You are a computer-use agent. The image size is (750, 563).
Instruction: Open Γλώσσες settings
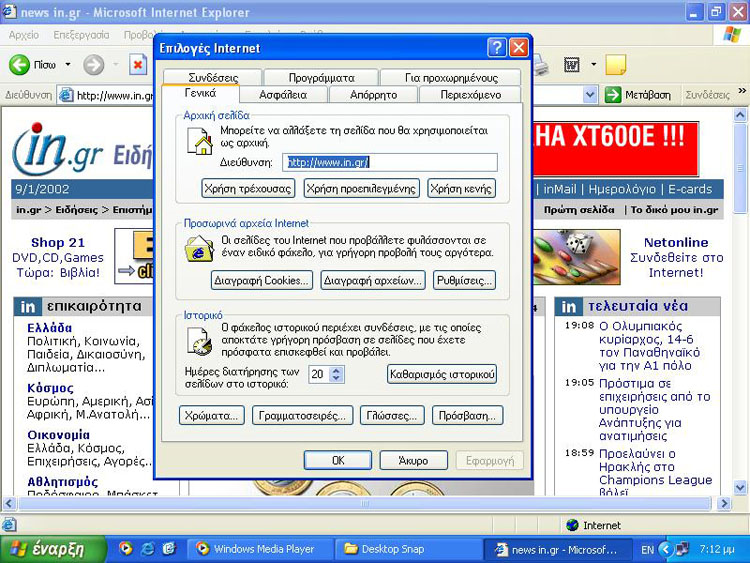392,416
